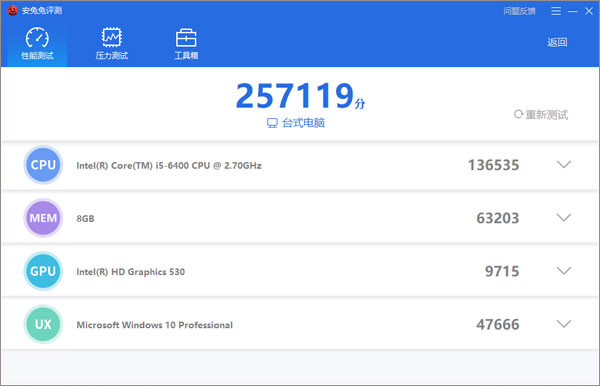Open the hamburger menu icon
The width and height of the screenshot is (600, 386).
tap(556, 11)
